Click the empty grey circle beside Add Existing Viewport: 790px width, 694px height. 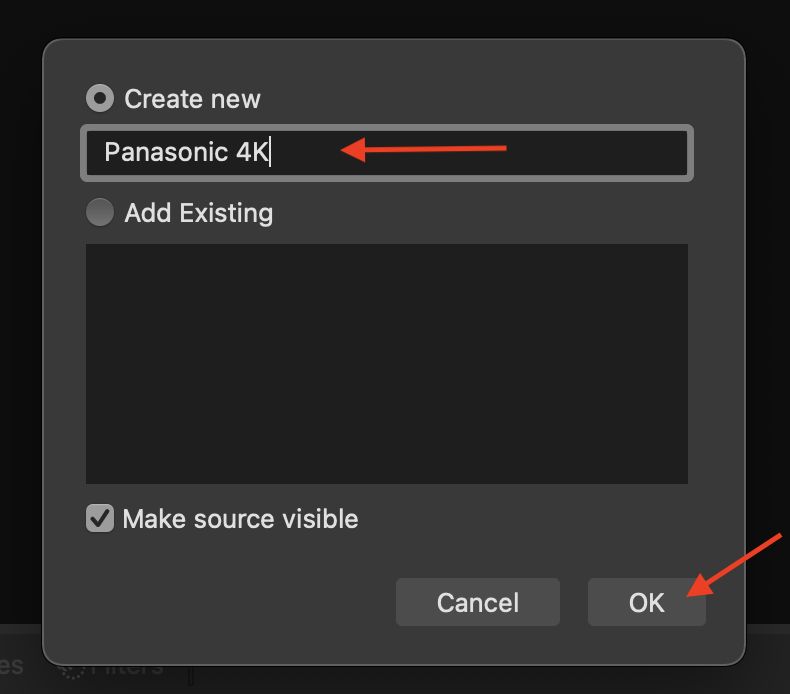[x=100, y=212]
